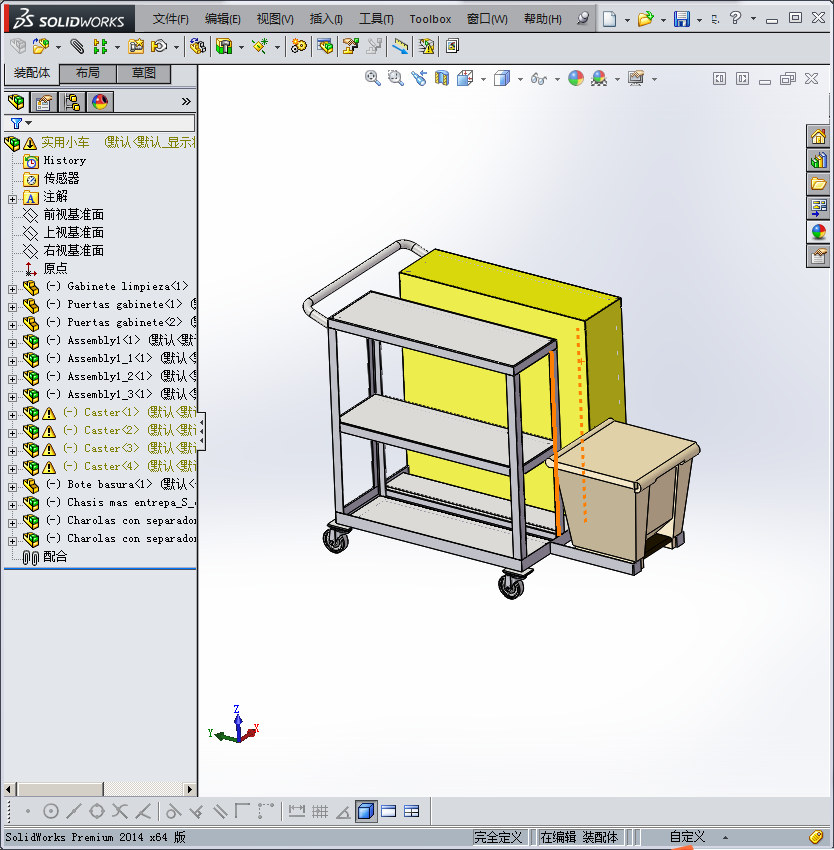This screenshot has height=850, width=834.
Task: Click the 自定义 status bar button
Action: click(x=687, y=837)
